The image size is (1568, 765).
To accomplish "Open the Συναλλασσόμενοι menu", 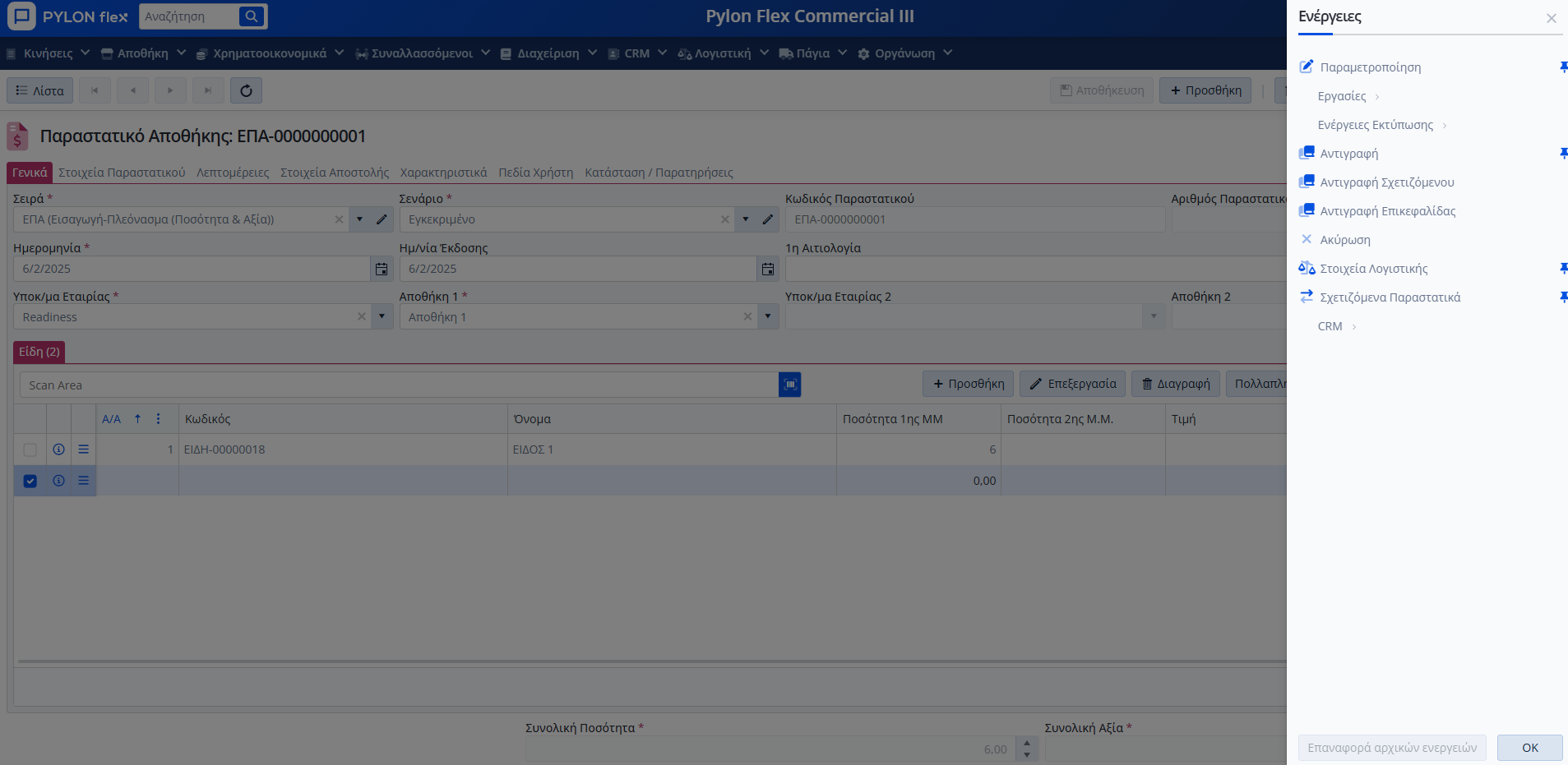I will 423,53.
